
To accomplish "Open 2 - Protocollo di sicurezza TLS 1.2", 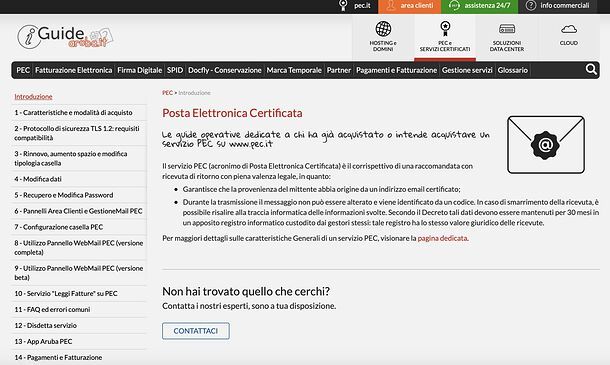I will 77,133.
